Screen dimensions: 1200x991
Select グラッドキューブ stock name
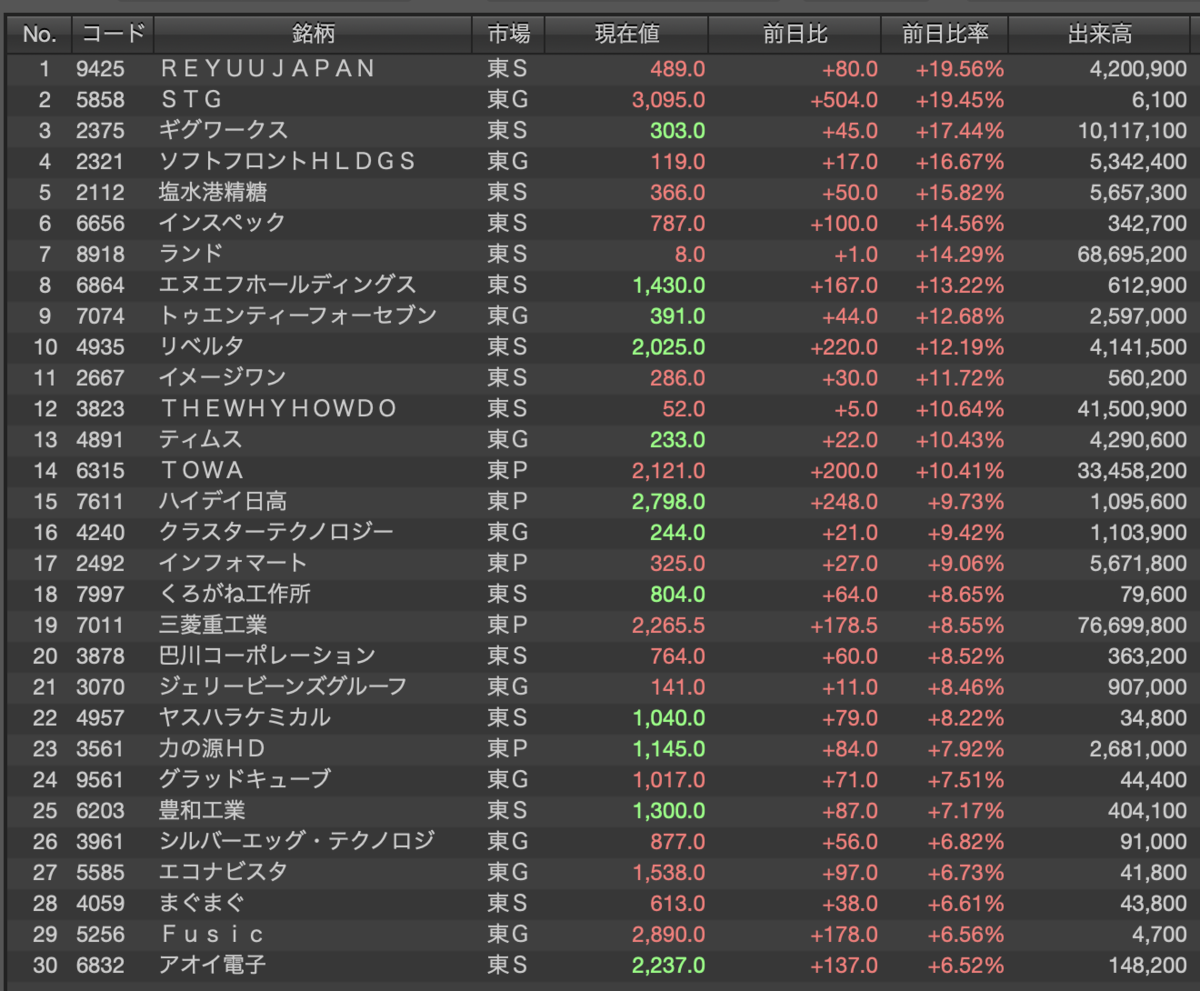[x=244, y=779]
